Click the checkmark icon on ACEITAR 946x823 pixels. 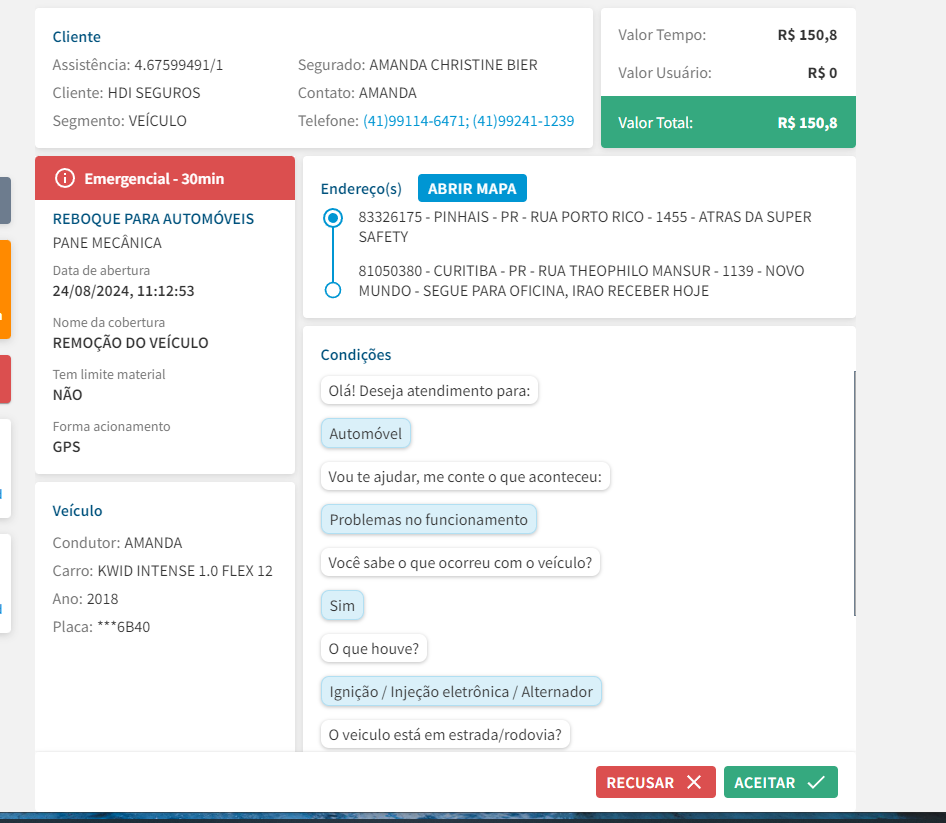tap(816, 782)
